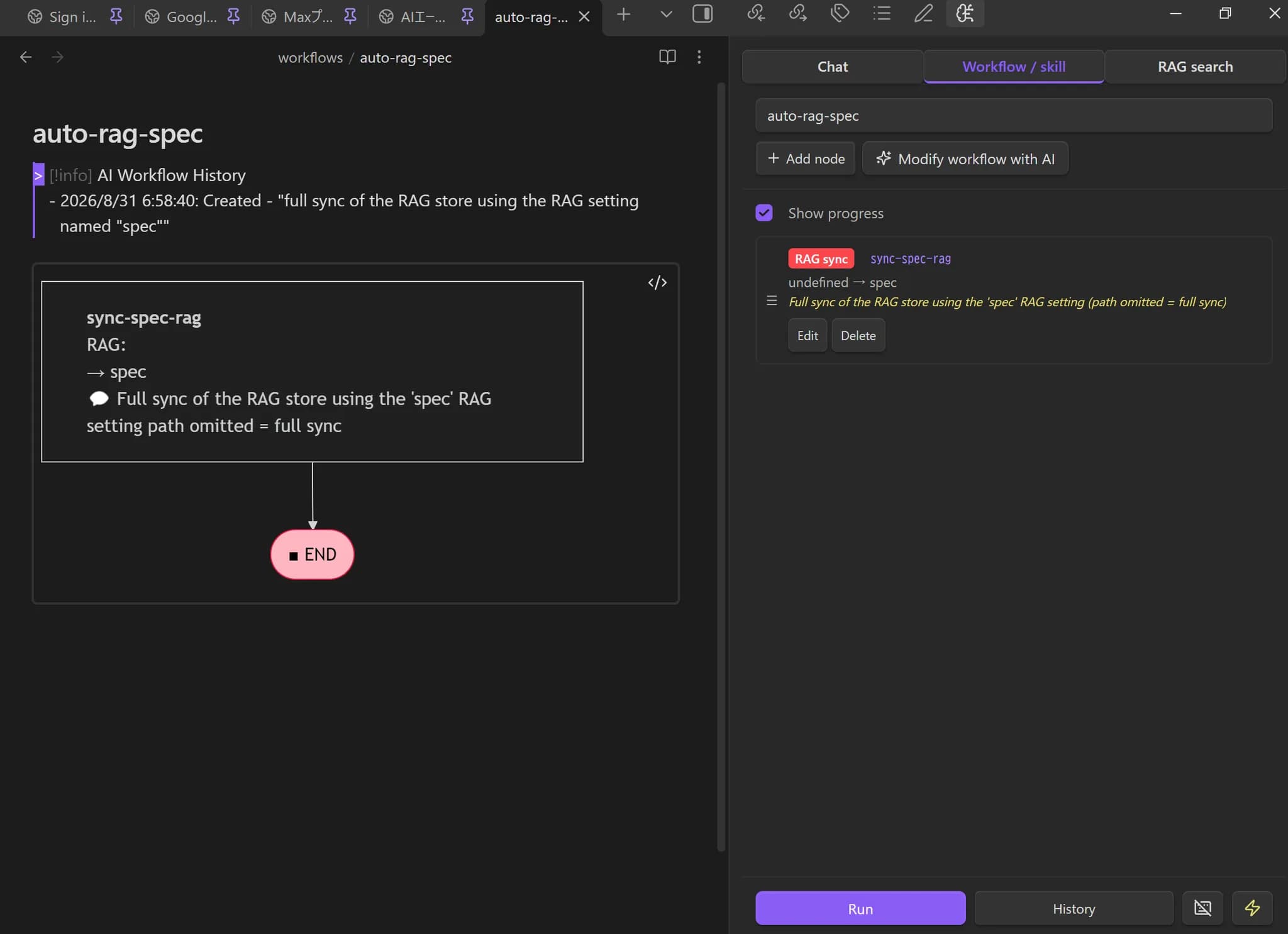1288x934 pixels.
Task: Open the pinned Sign in tab
Action: click(62, 16)
